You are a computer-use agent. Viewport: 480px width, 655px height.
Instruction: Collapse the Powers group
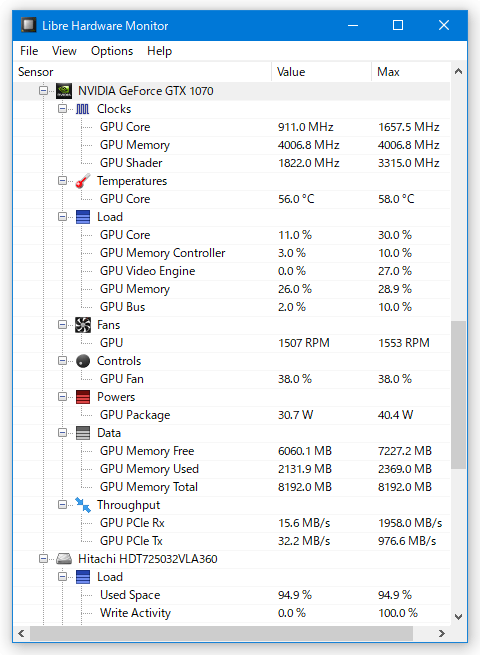[62, 396]
